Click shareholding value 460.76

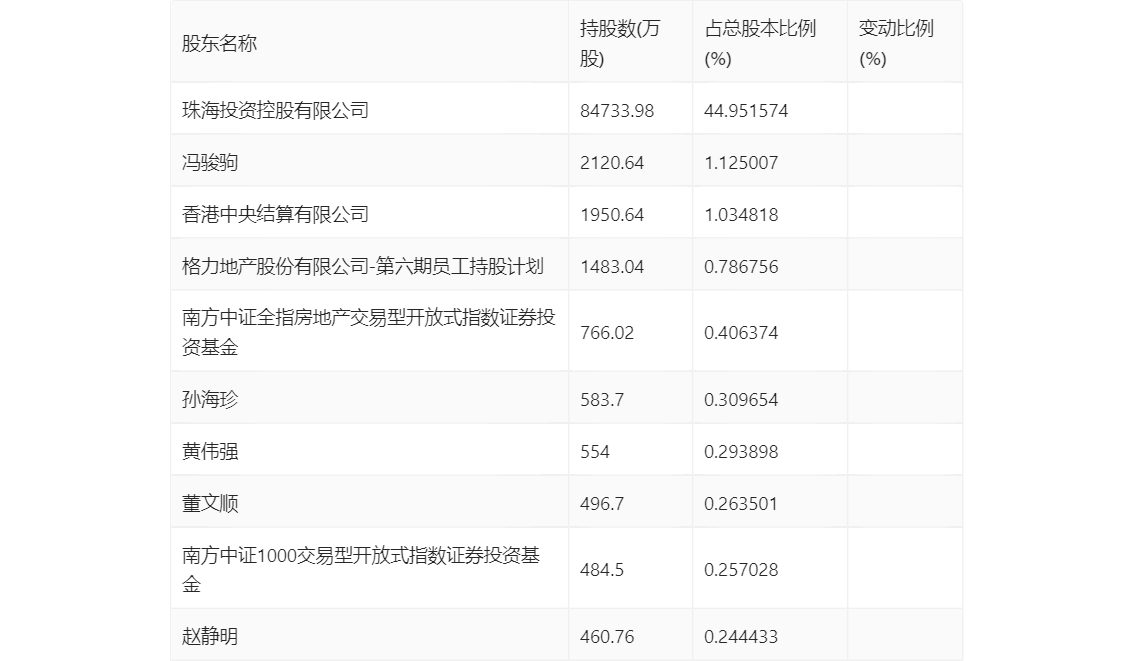(x=607, y=637)
